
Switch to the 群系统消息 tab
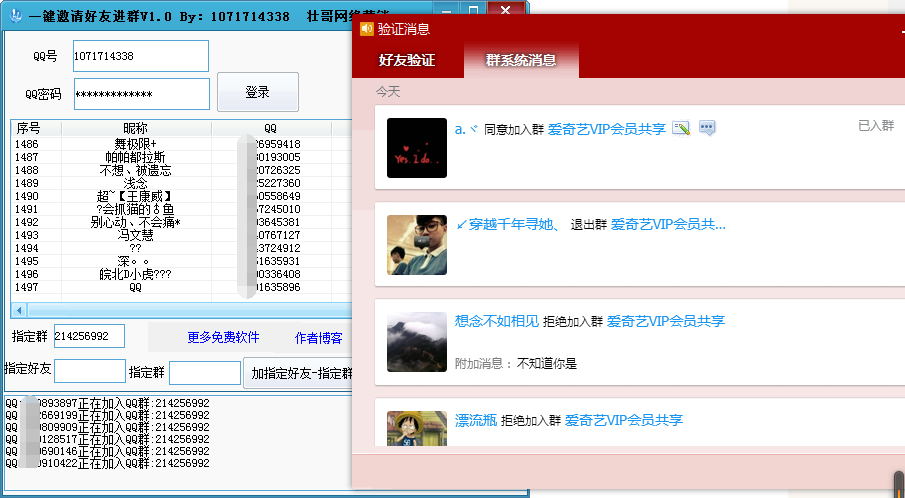521,60
